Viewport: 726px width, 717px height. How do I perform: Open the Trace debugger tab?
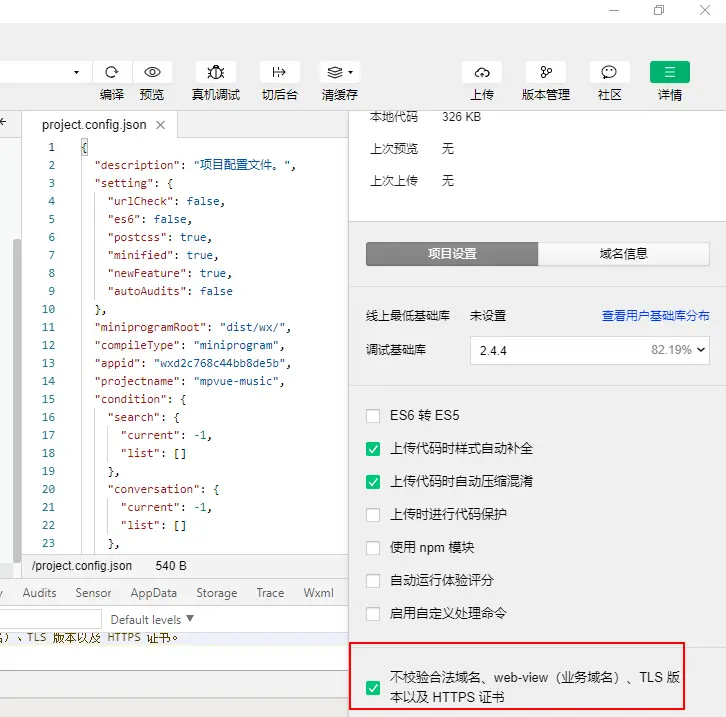270,593
